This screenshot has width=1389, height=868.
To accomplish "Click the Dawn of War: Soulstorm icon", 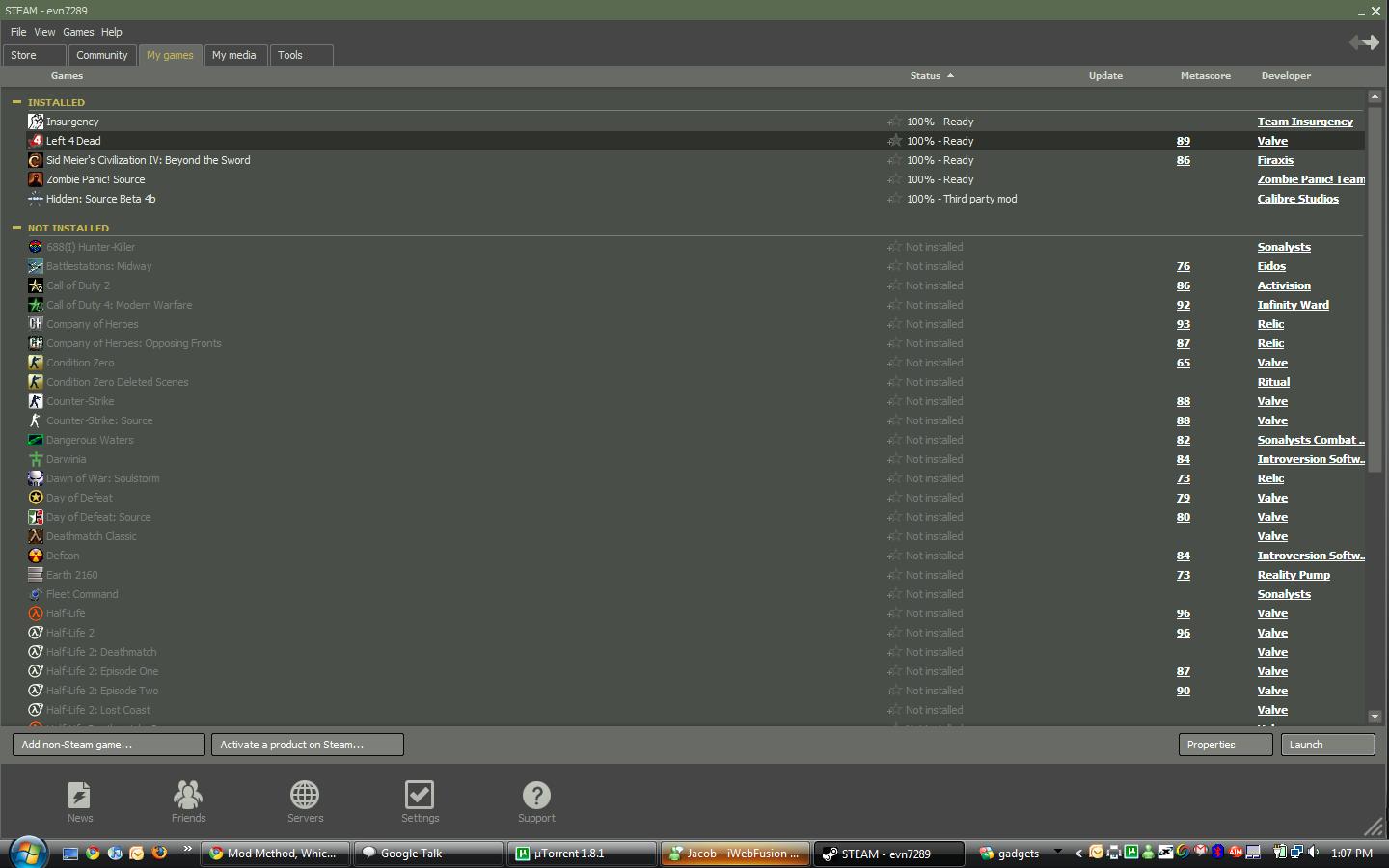I will pos(36,478).
